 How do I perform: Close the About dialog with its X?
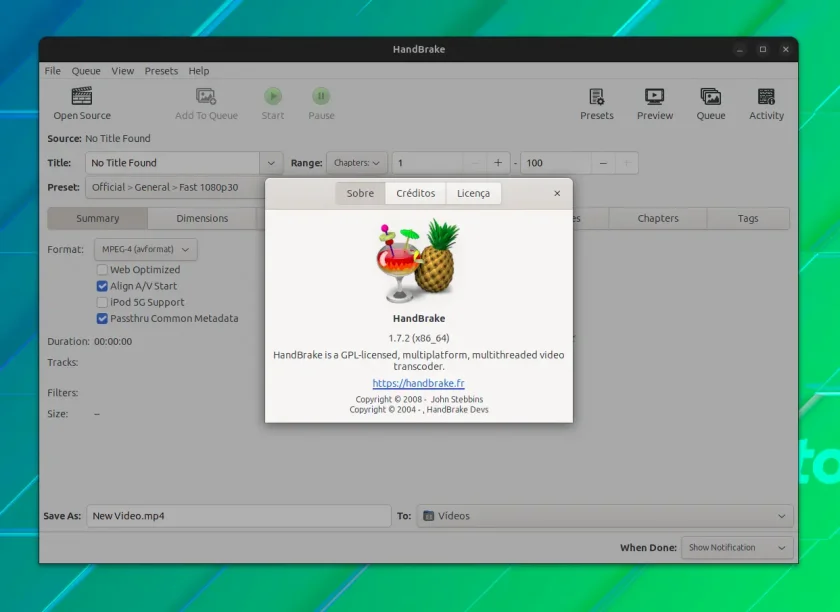(x=557, y=193)
